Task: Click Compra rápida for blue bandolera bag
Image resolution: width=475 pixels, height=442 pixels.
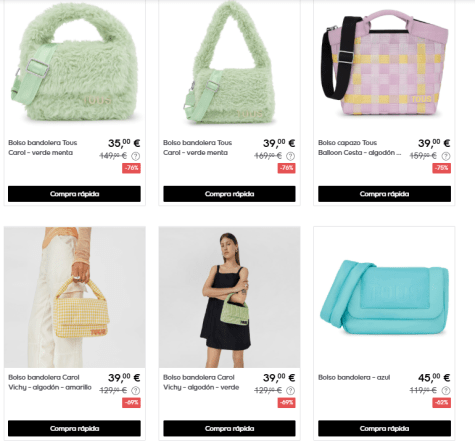Action: click(384, 428)
